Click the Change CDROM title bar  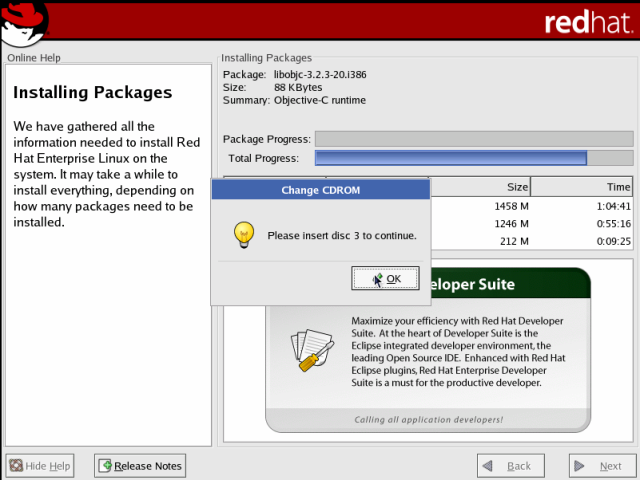tap(321, 190)
